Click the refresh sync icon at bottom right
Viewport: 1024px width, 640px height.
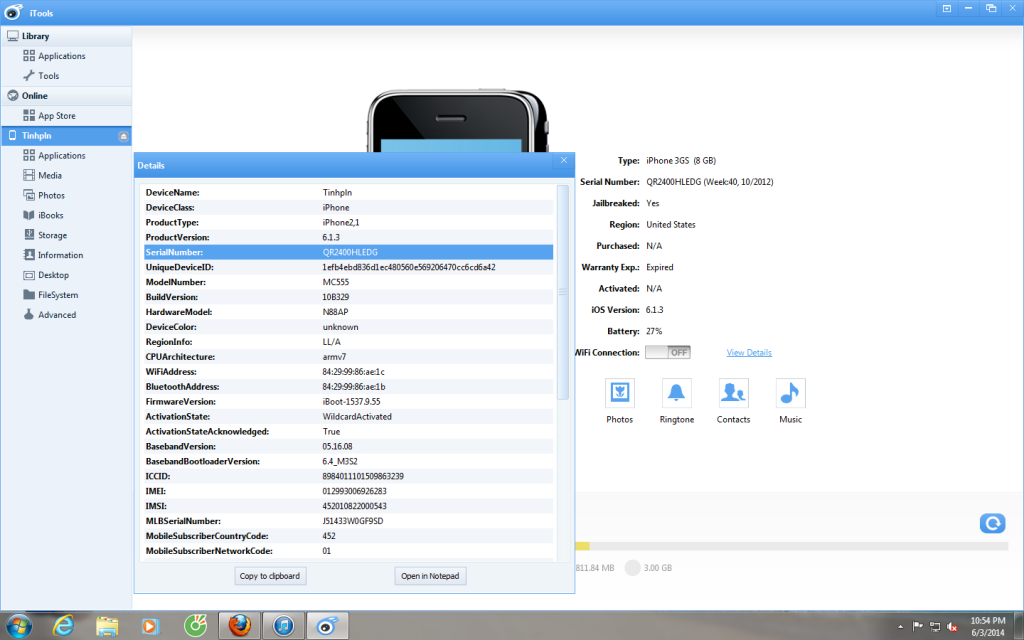point(992,523)
